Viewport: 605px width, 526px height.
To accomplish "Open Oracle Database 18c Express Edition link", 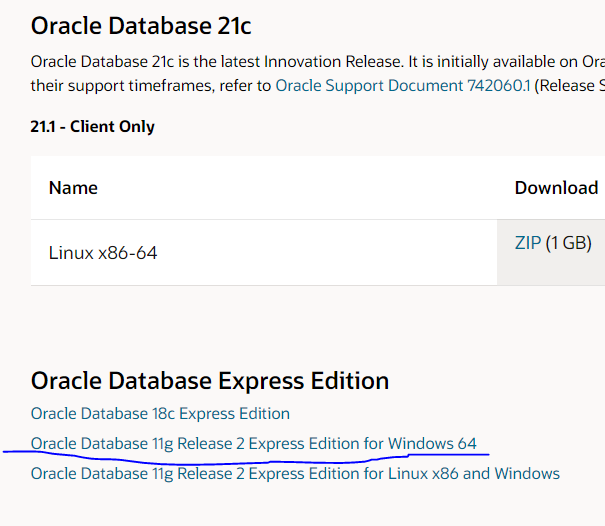I will coord(160,414).
